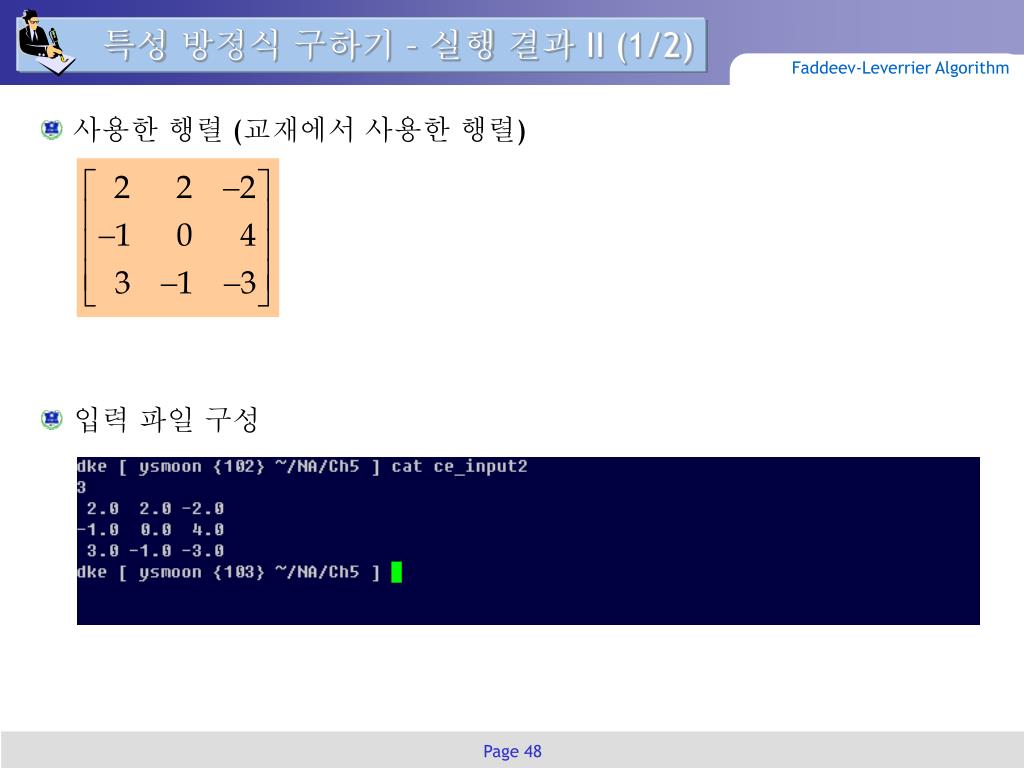The height and width of the screenshot is (768, 1024).
Task: Click the green terminal cursor block
Action: (396, 573)
